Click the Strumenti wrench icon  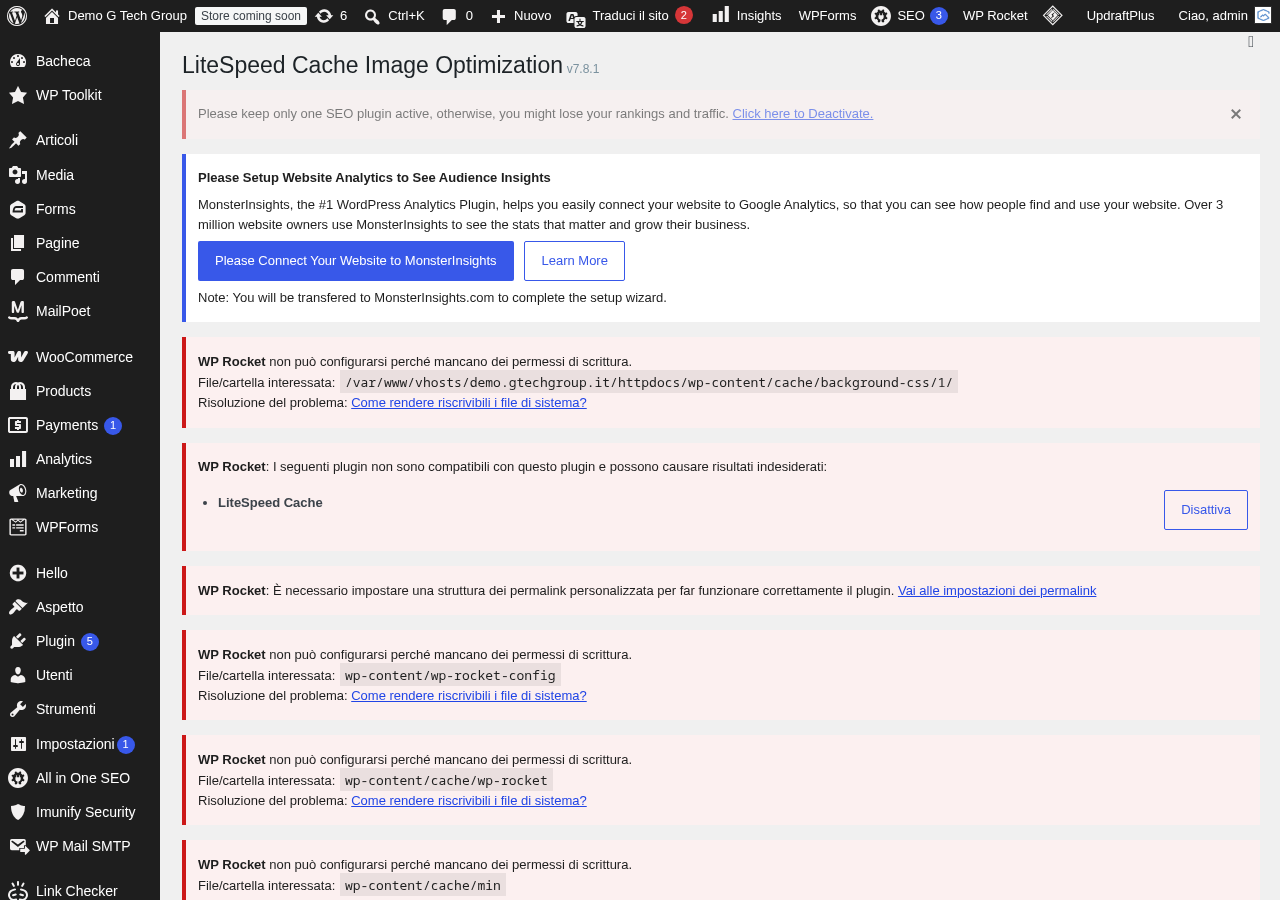[x=18, y=709]
